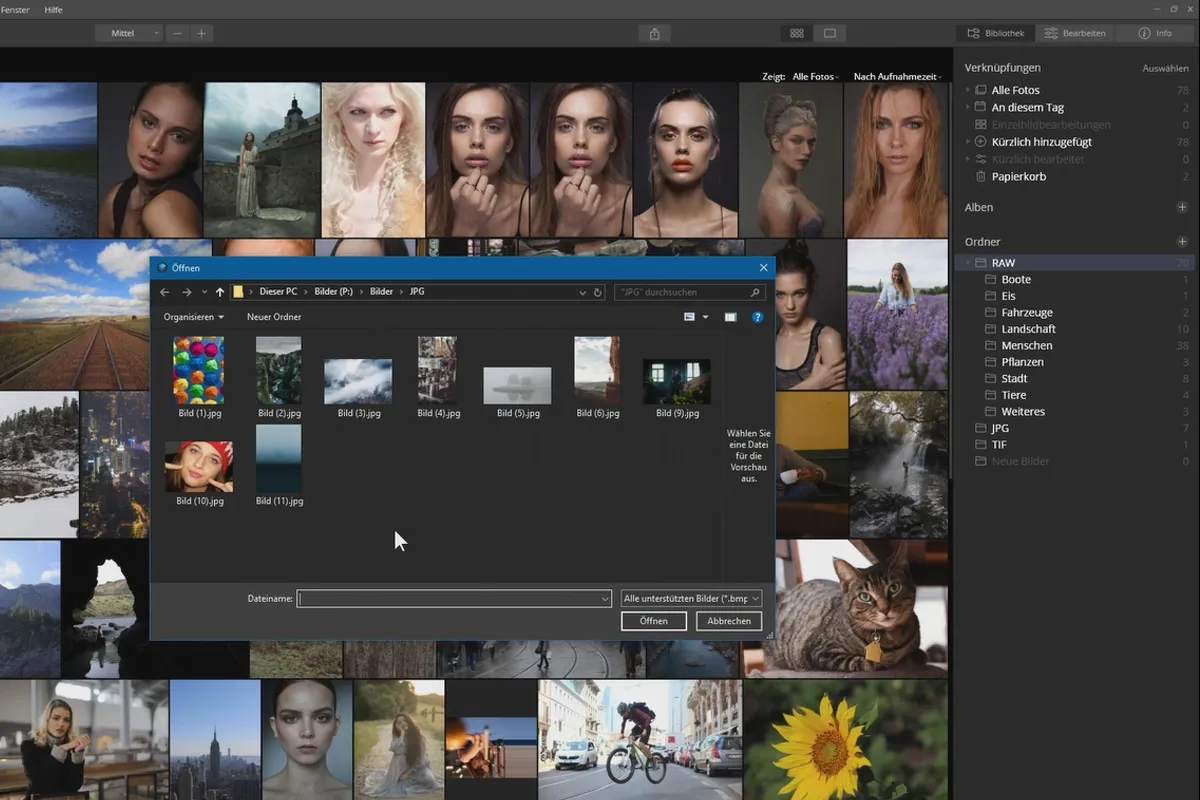Viewport: 1200px width, 800px height.
Task: Open the Alle Fotos filter dropdown
Action: [x=815, y=76]
